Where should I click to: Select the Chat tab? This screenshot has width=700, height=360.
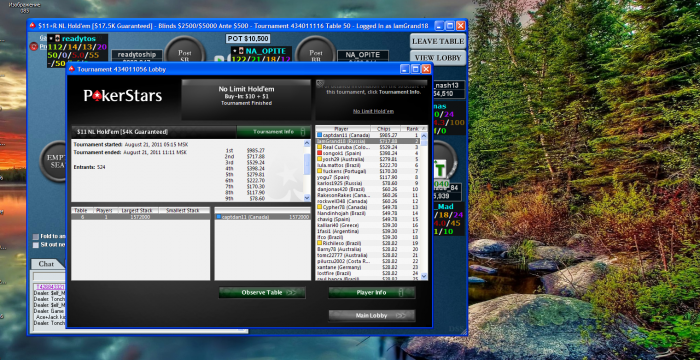point(46,264)
